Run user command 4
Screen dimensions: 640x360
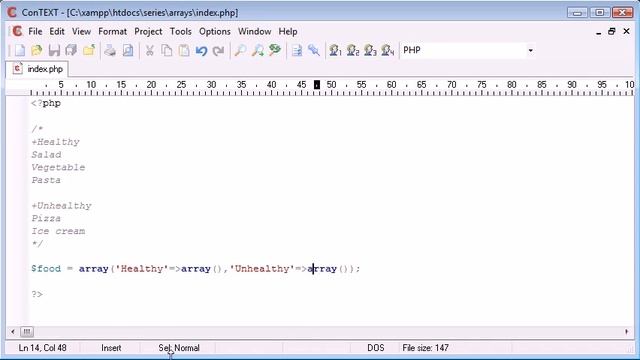click(387, 51)
